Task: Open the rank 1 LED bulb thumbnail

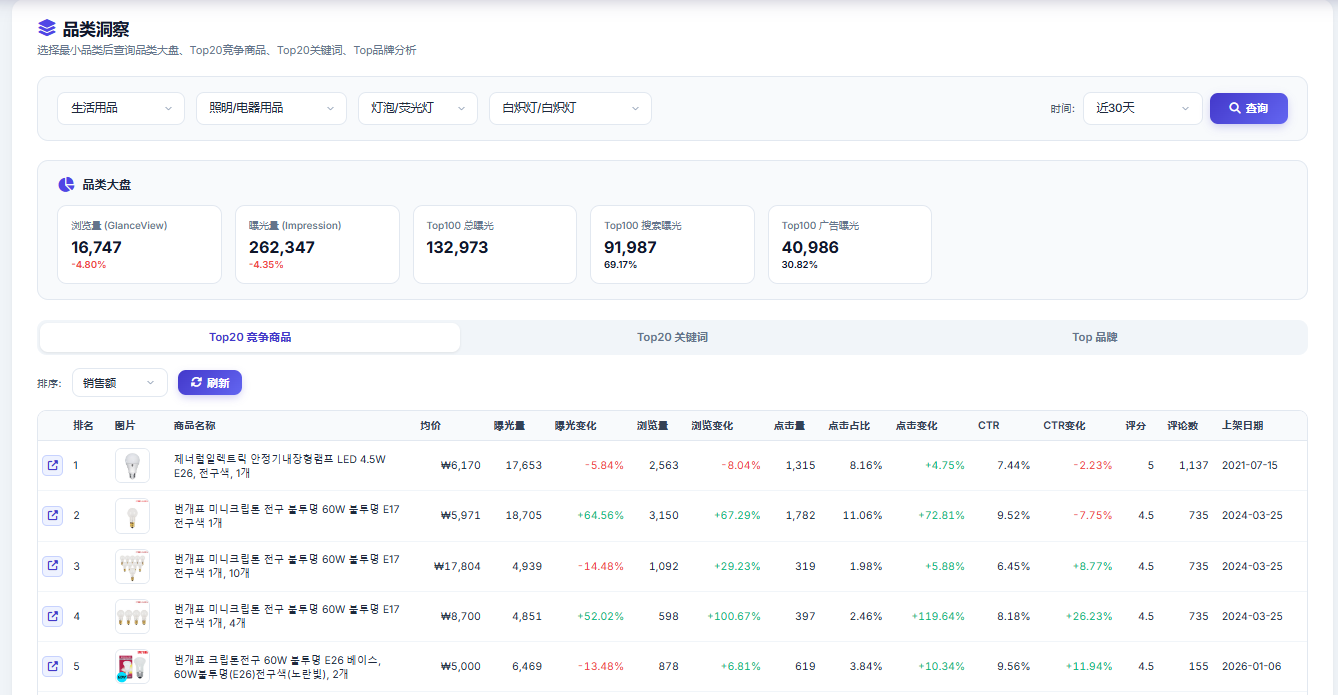Action: 132,465
